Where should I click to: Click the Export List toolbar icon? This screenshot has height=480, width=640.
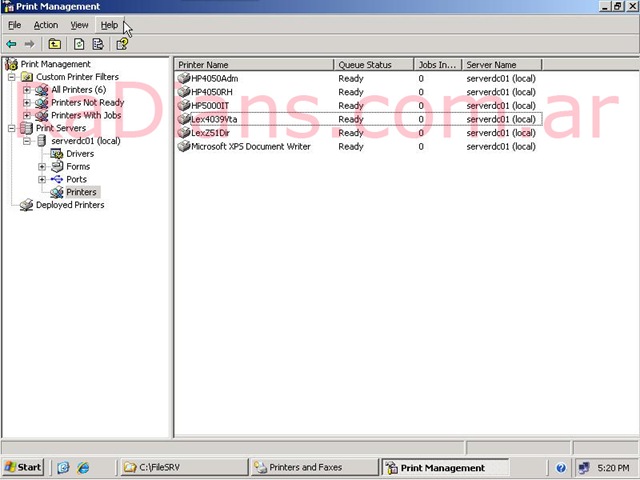coord(98,44)
